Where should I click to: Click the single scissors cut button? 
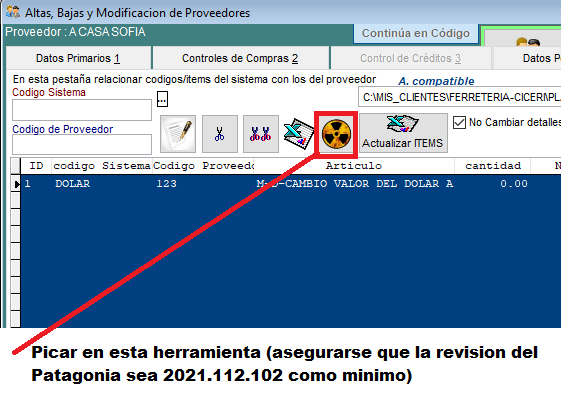click(x=220, y=134)
